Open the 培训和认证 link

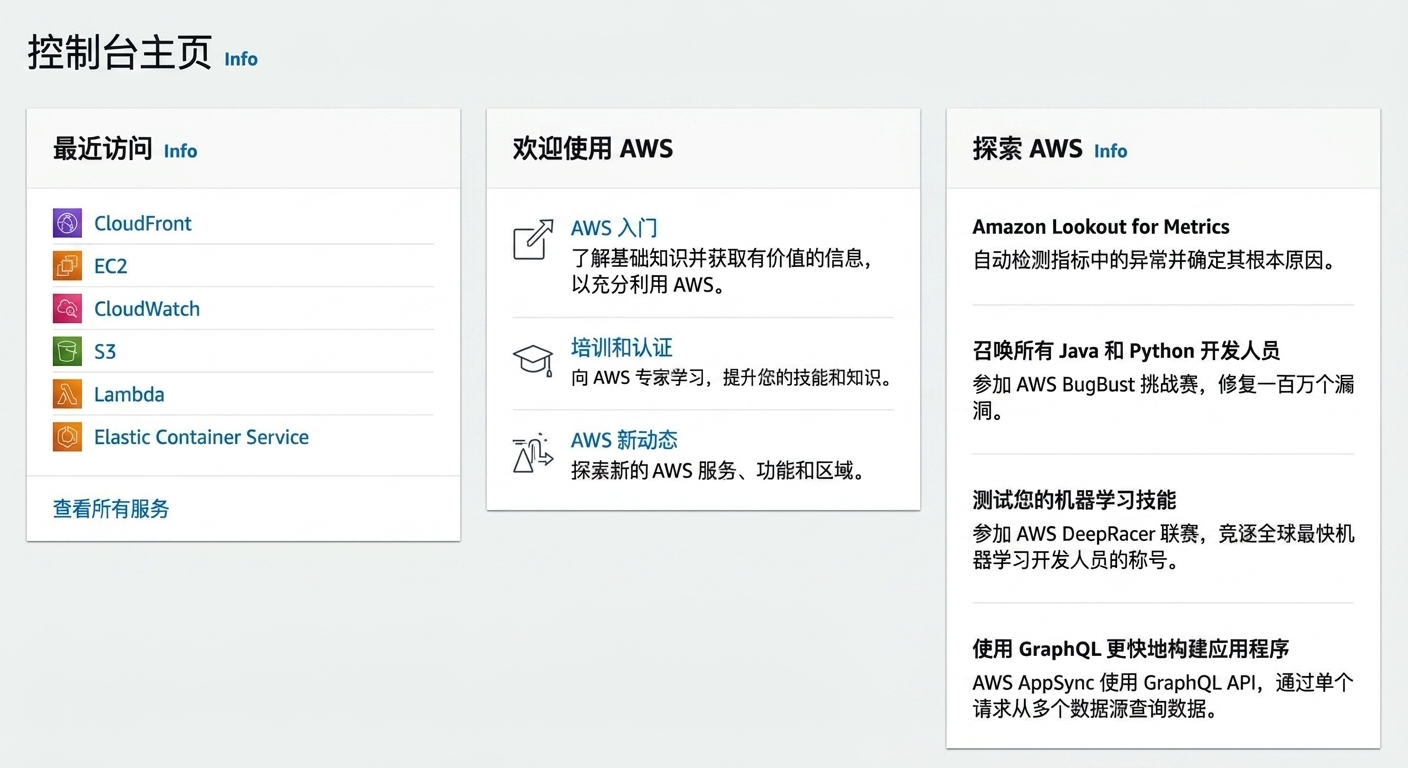click(622, 347)
